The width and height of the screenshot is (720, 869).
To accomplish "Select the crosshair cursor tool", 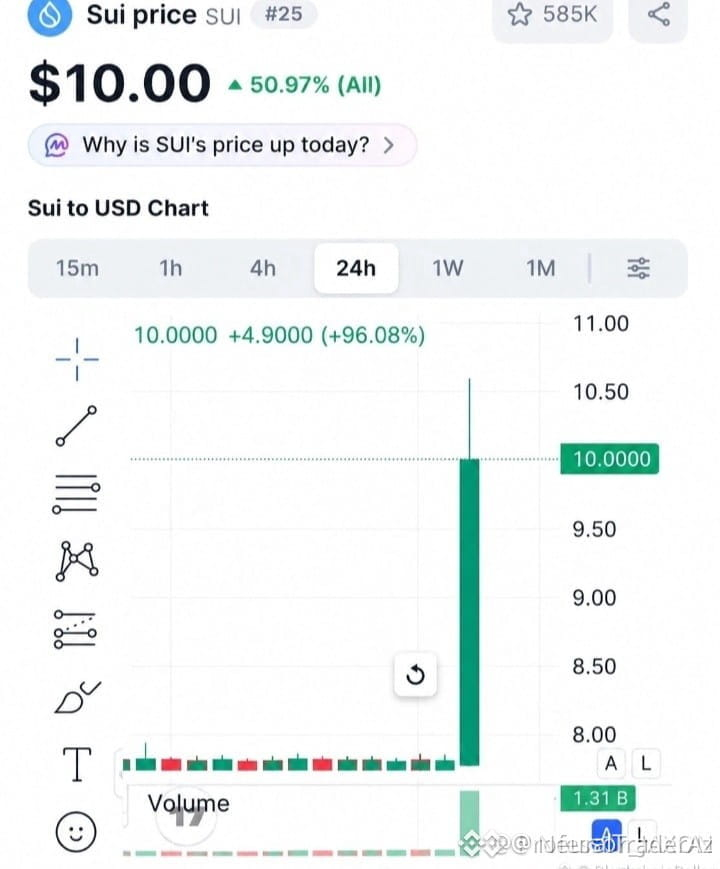I will [77, 360].
